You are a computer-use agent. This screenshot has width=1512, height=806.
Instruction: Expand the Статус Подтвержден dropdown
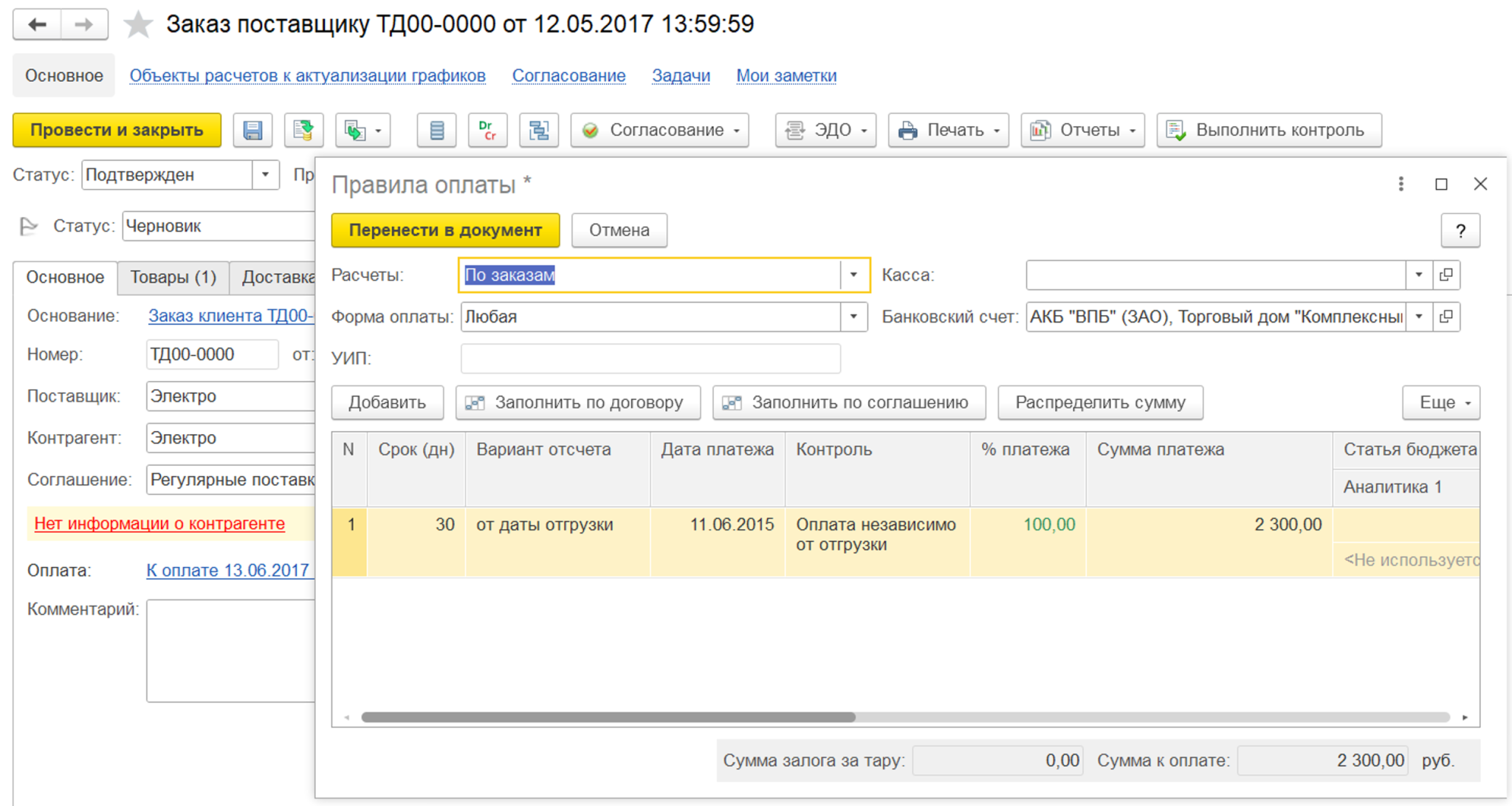point(265,175)
